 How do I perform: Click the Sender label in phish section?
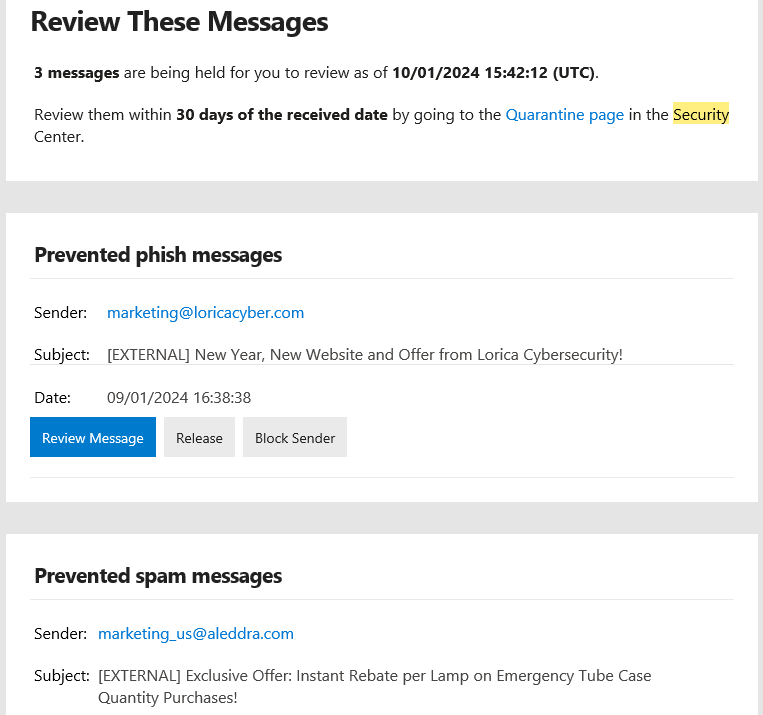coord(60,313)
